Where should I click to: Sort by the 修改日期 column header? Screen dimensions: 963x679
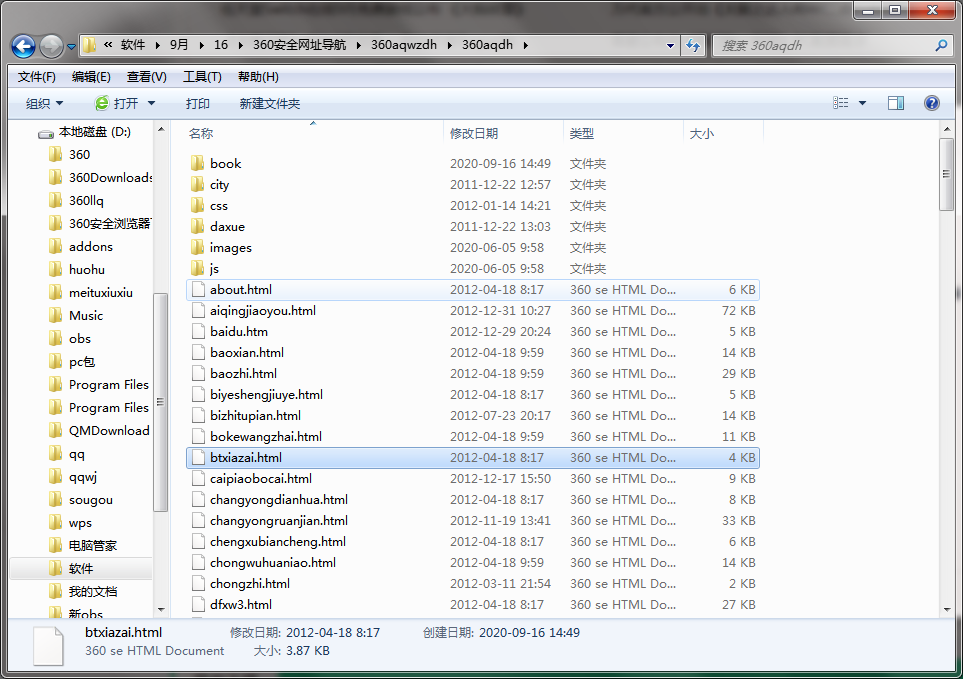pos(474,133)
